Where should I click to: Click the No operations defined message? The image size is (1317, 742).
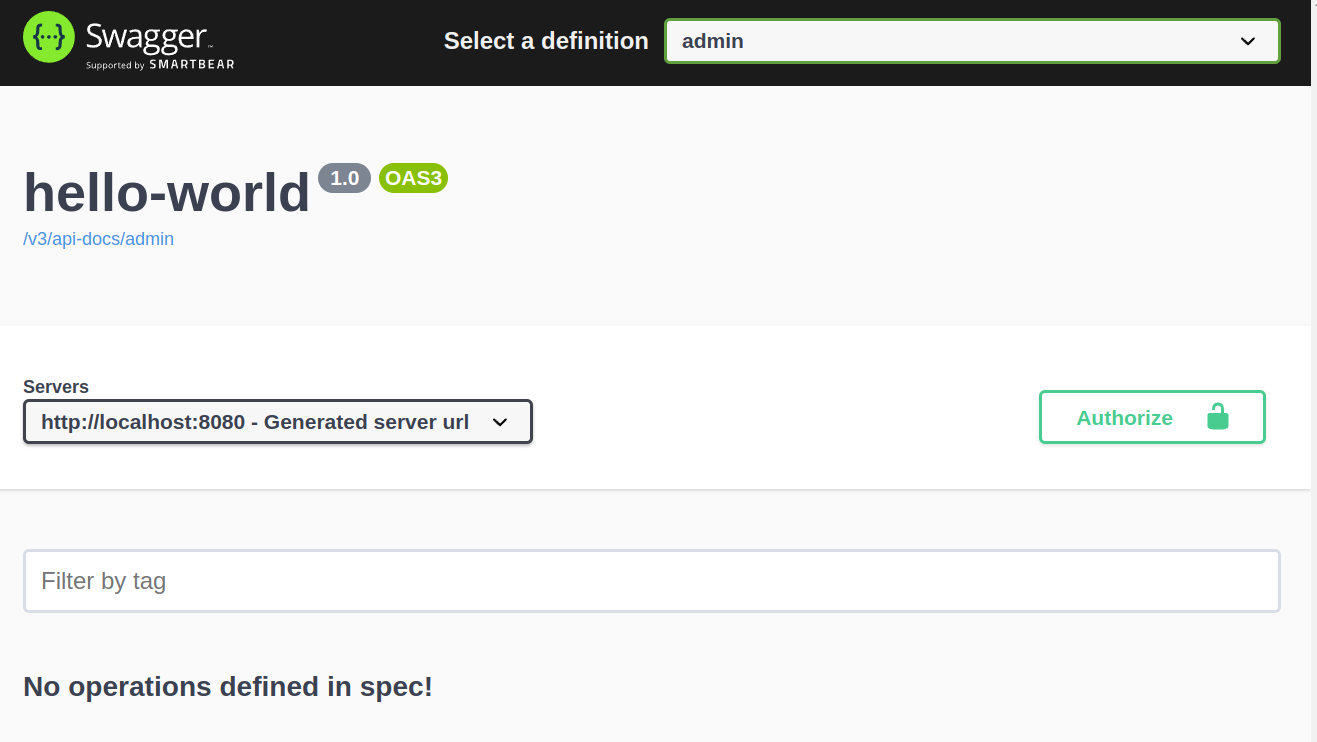(x=228, y=686)
